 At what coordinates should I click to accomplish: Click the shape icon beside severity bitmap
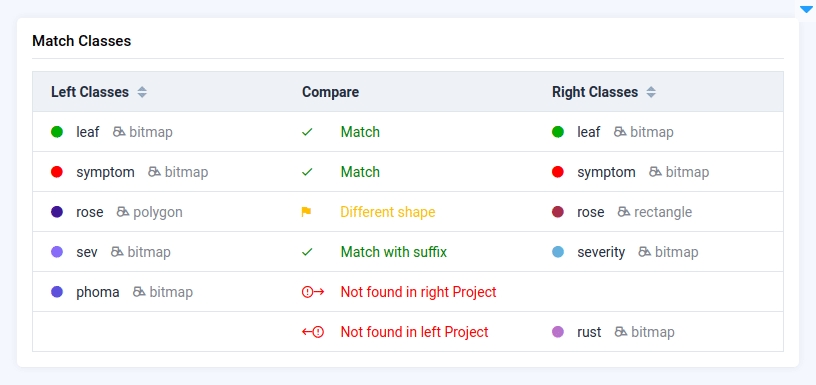[x=645, y=252]
